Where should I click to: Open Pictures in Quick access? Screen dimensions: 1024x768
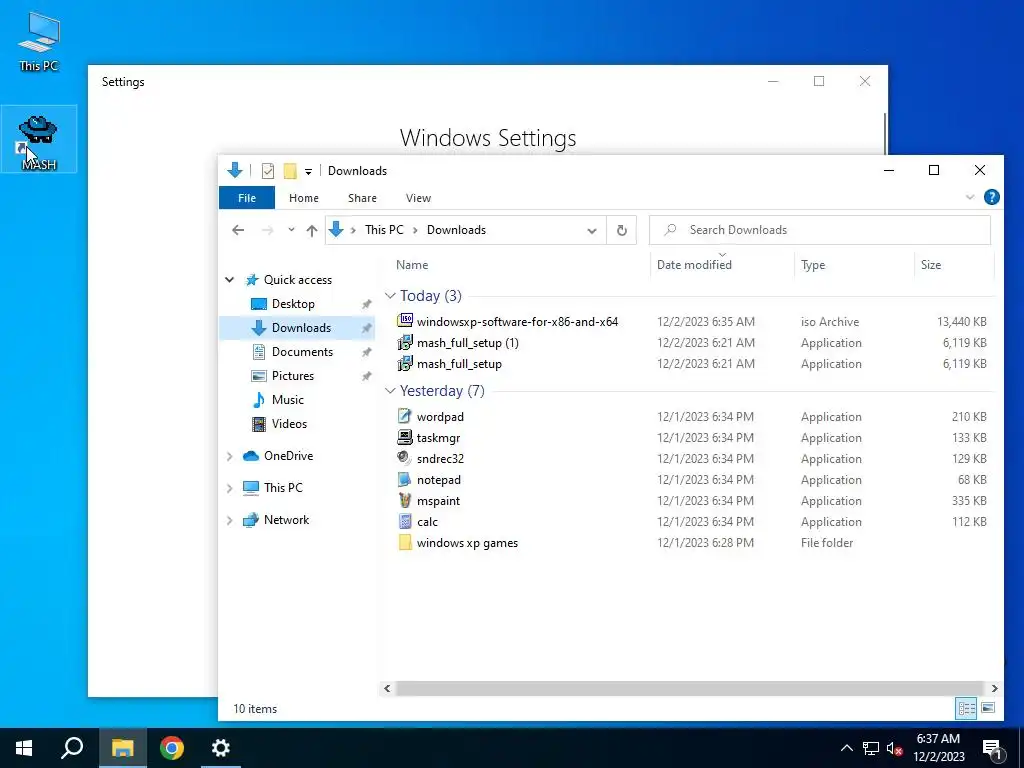tap(293, 376)
